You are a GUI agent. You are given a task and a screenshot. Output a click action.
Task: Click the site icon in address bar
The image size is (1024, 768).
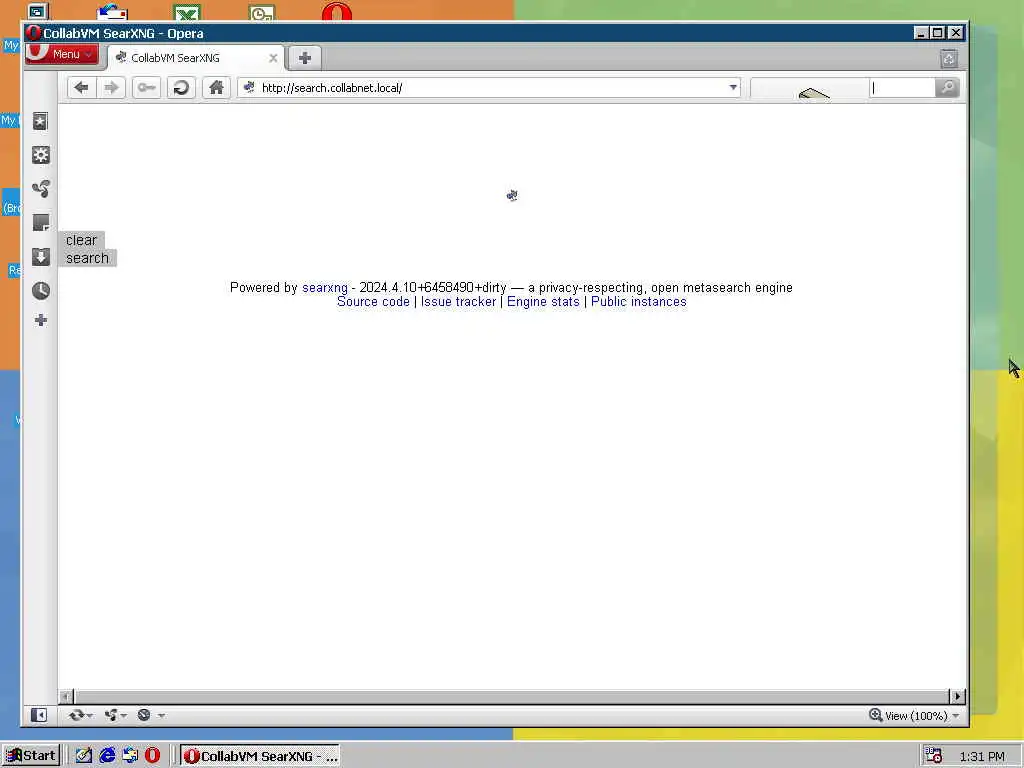coord(249,88)
